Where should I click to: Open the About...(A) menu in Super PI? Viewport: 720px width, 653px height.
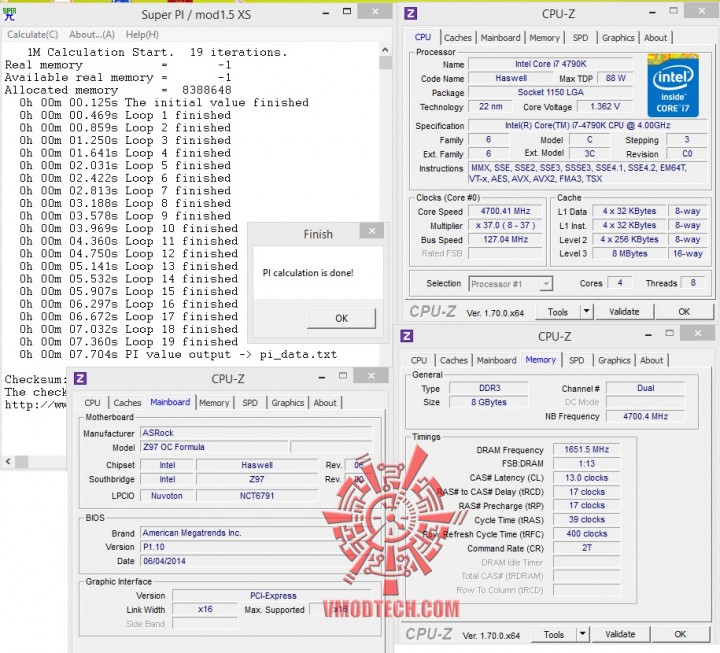pyautogui.click(x=92, y=34)
